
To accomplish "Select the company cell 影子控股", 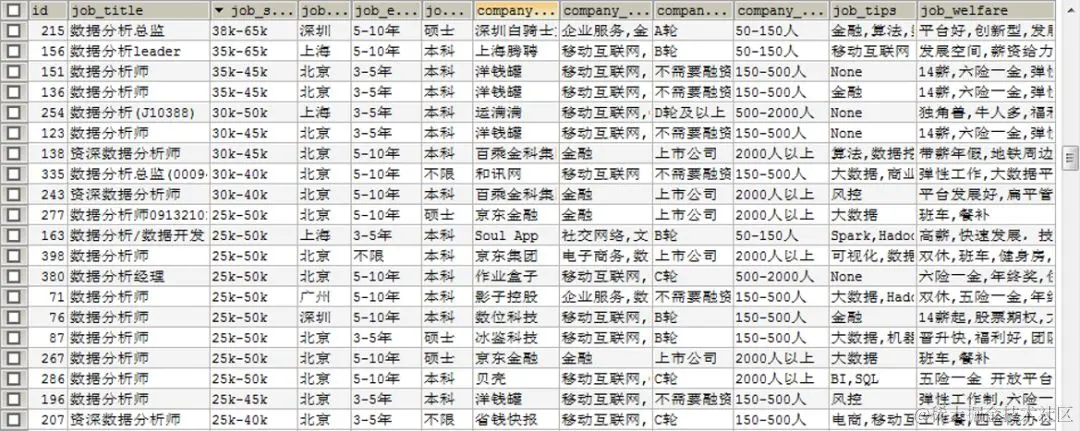I will (517, 297).
